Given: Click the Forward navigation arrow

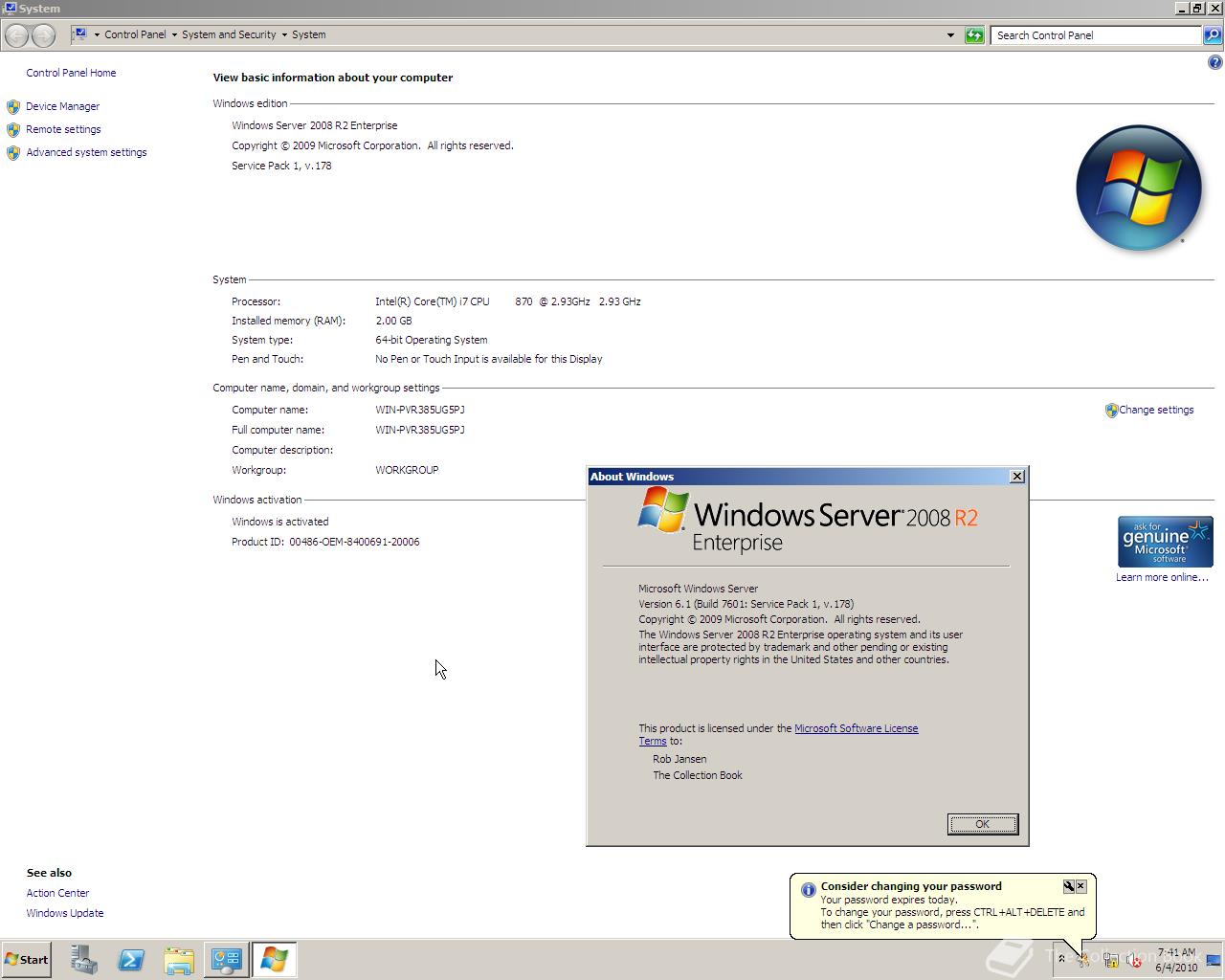Looking at the screenshot, I should 43,35.
